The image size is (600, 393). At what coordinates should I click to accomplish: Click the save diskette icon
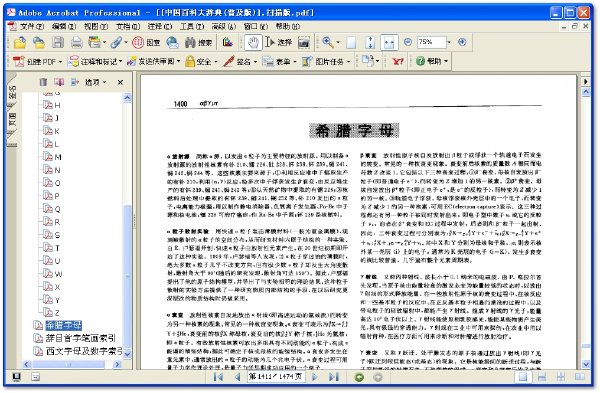[x=58, y=42]
